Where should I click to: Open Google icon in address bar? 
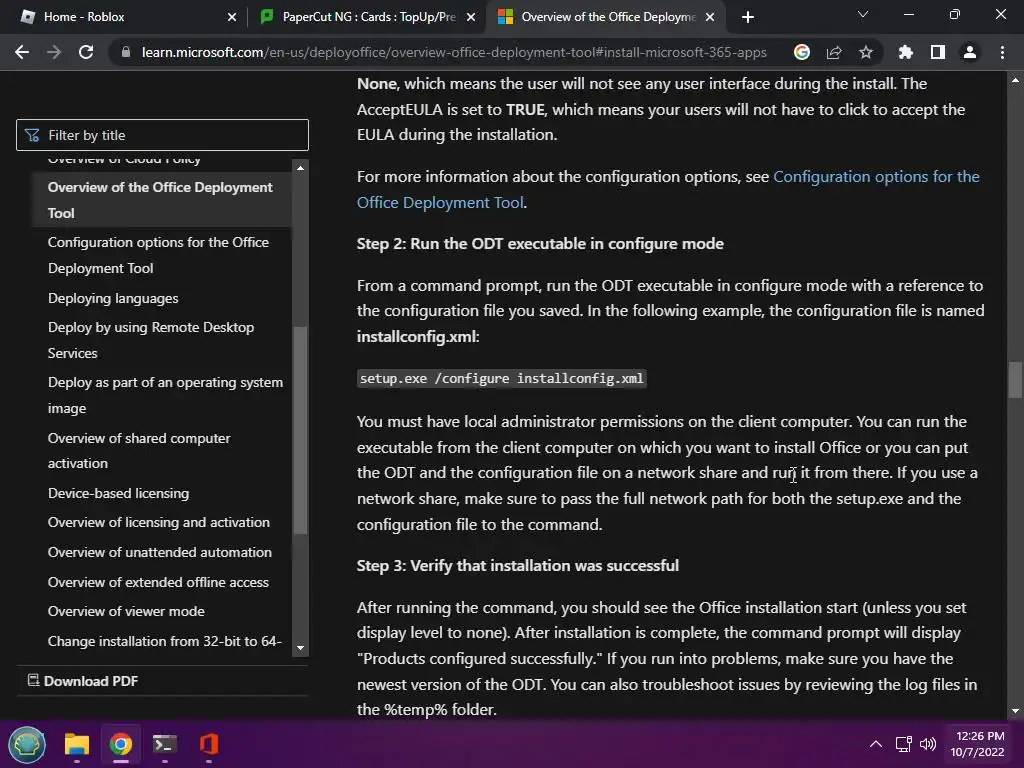click(801, 52)
